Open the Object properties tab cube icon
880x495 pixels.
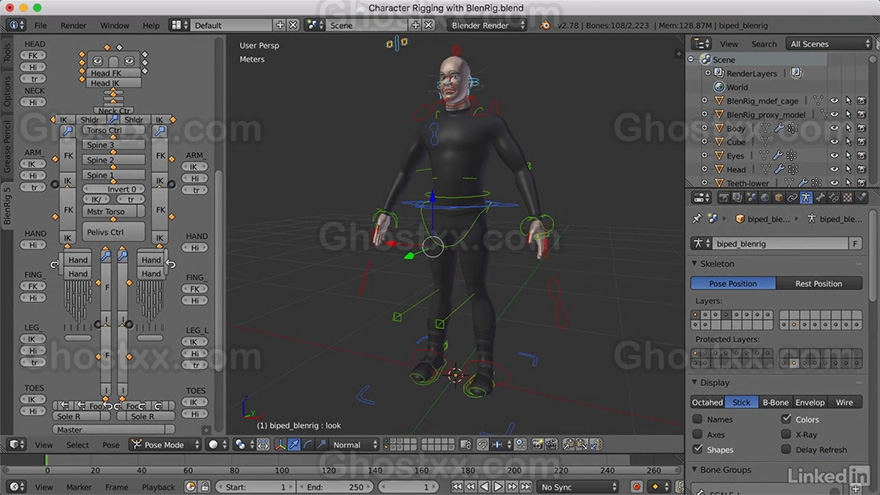[x=778, y=198]
